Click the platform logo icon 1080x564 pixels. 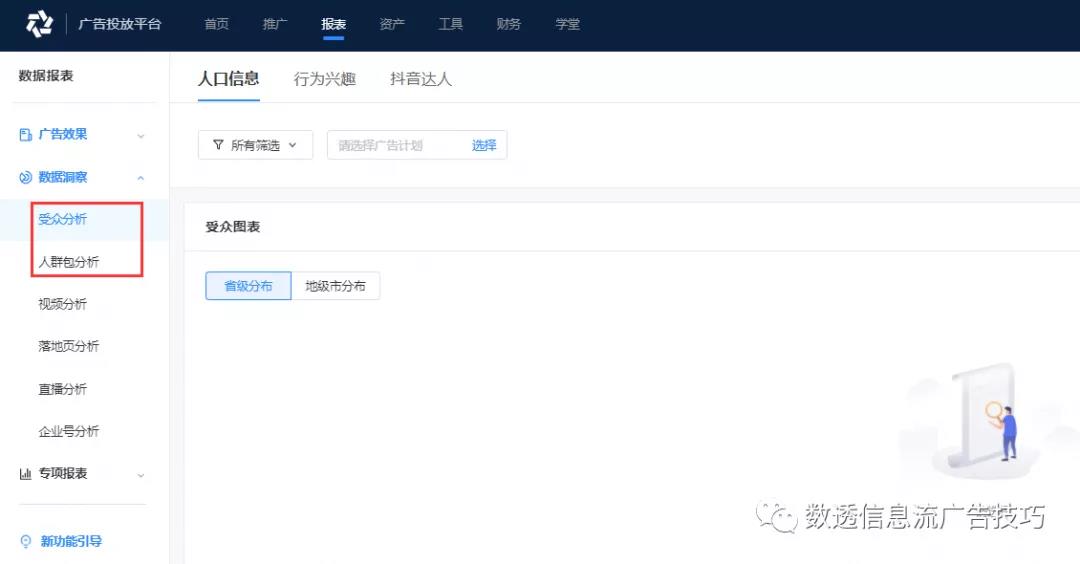point(39,24)
